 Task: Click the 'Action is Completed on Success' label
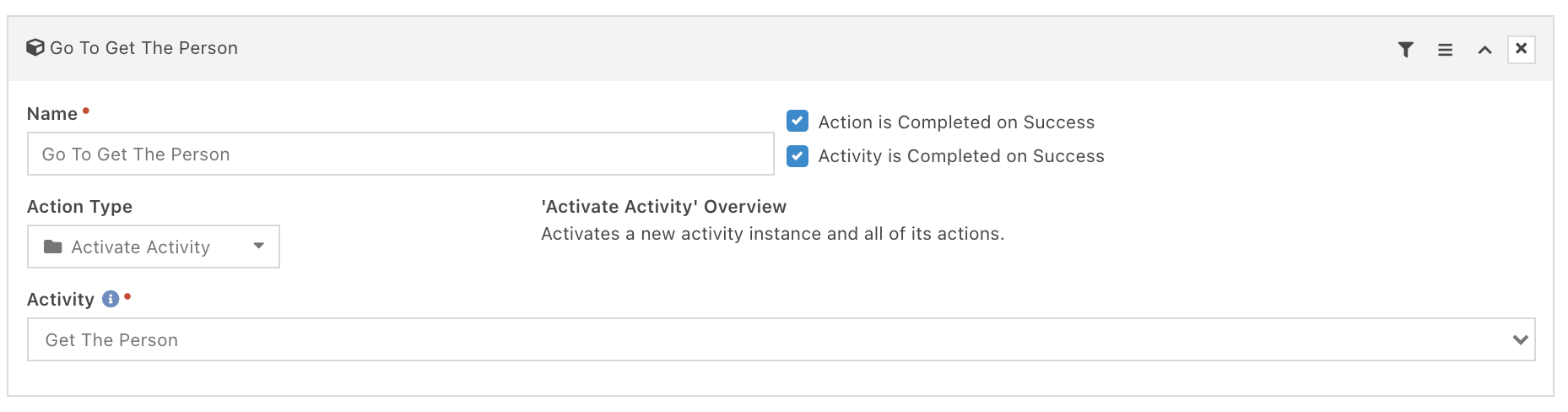(x=956, y=122)
